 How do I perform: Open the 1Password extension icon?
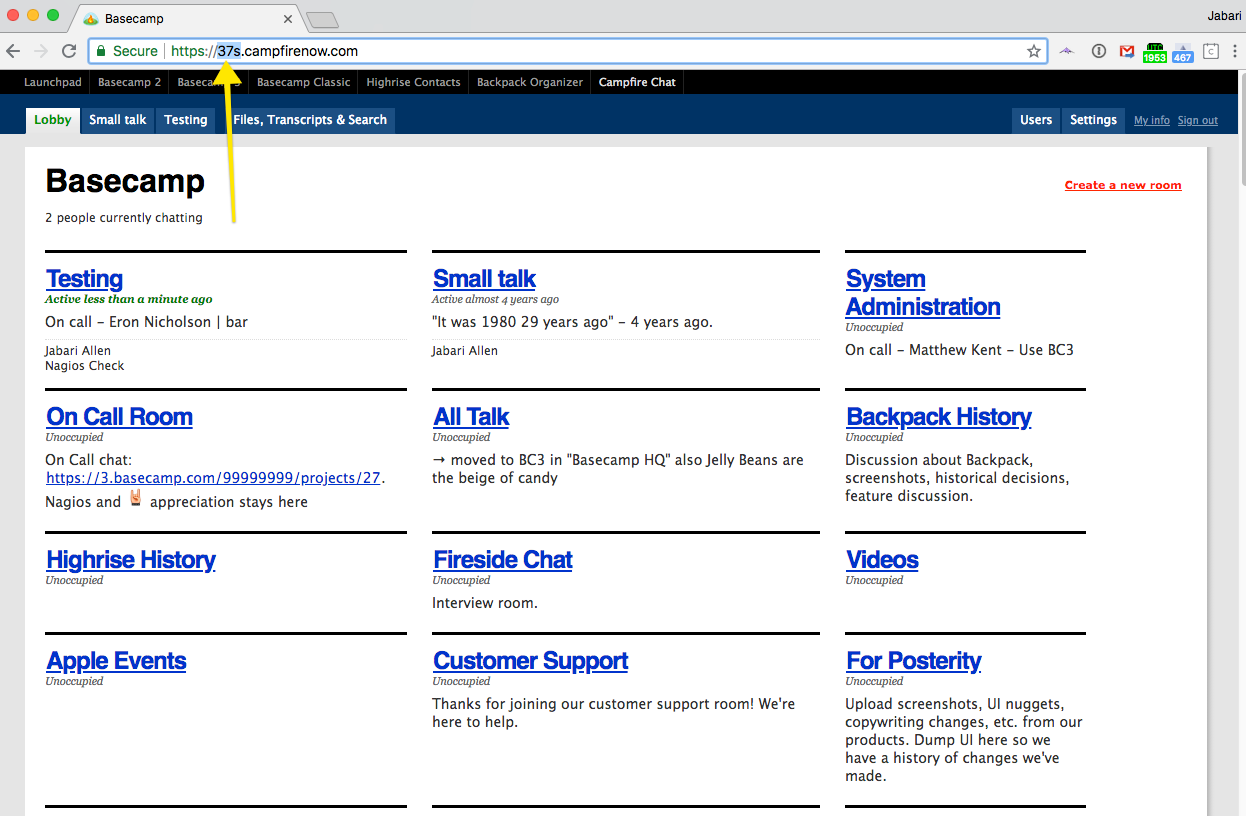tap(1099, 51)
